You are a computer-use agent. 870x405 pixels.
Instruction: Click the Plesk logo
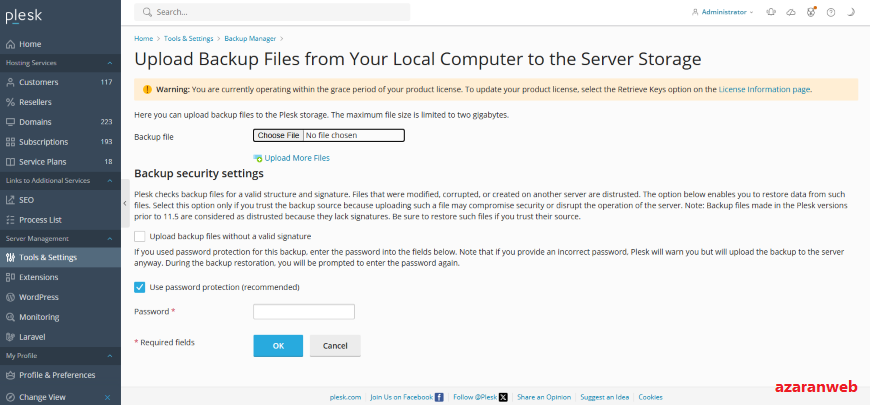23,16
